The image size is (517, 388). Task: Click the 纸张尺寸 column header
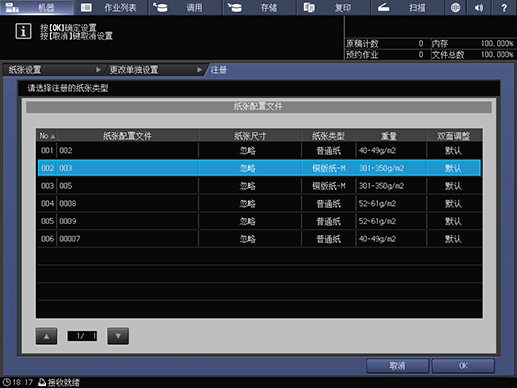point(250,136)
